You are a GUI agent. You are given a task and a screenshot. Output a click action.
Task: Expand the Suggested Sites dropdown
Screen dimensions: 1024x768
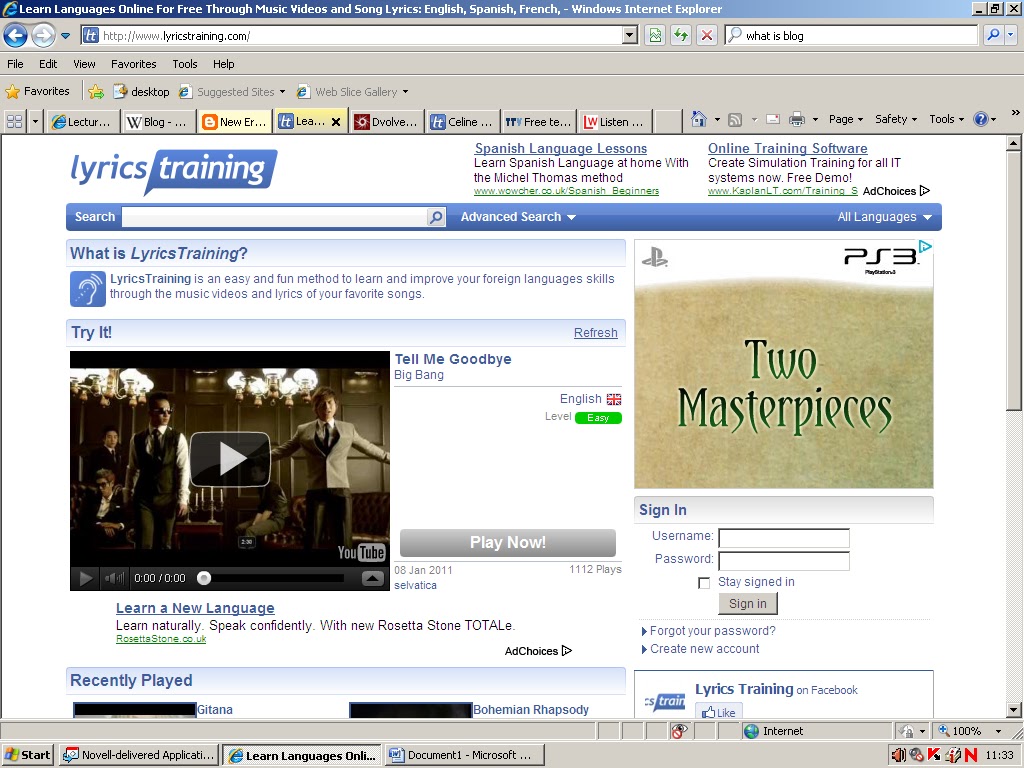coord(282,91)
